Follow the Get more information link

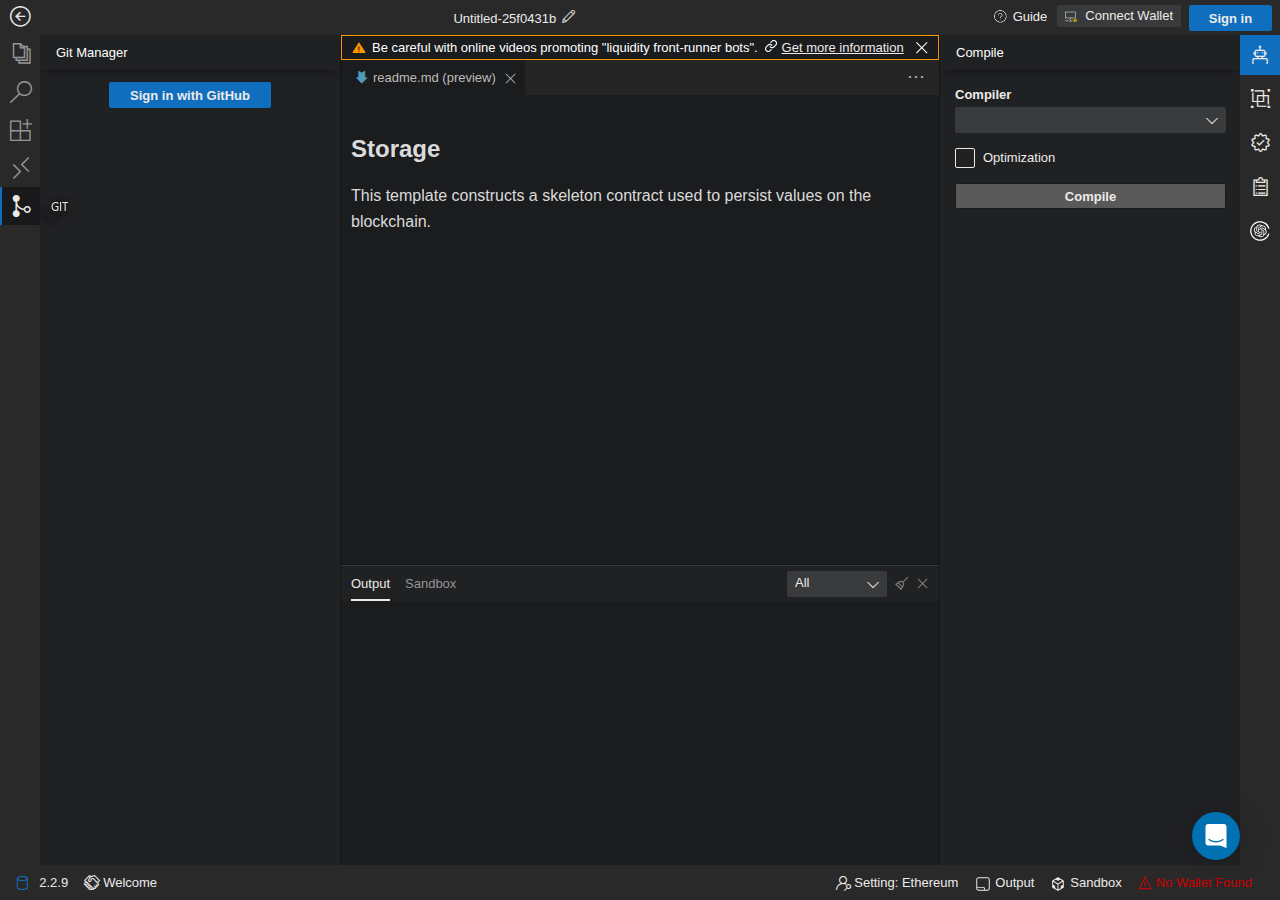click(842, 48)
